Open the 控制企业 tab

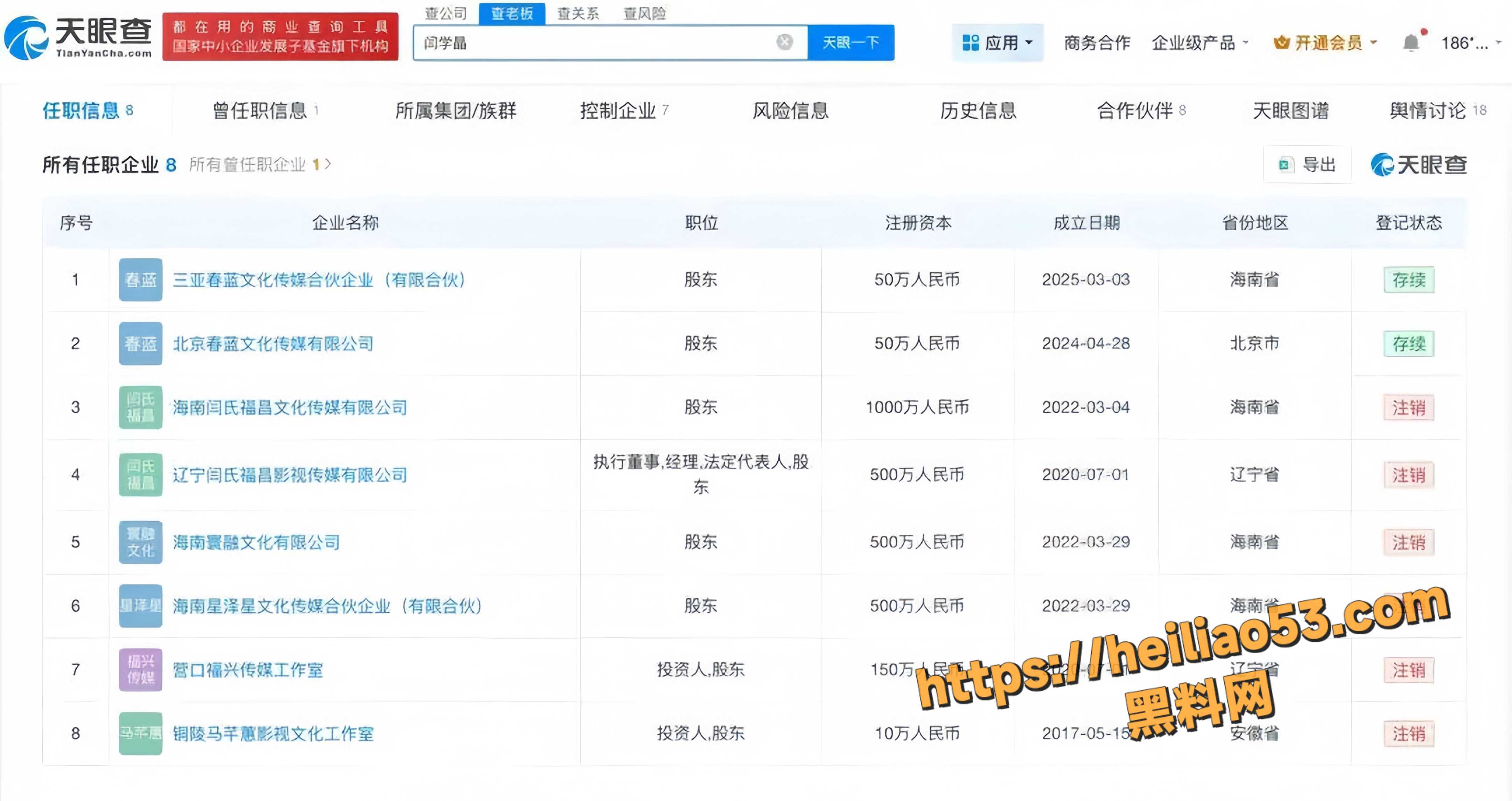[624, 110]
